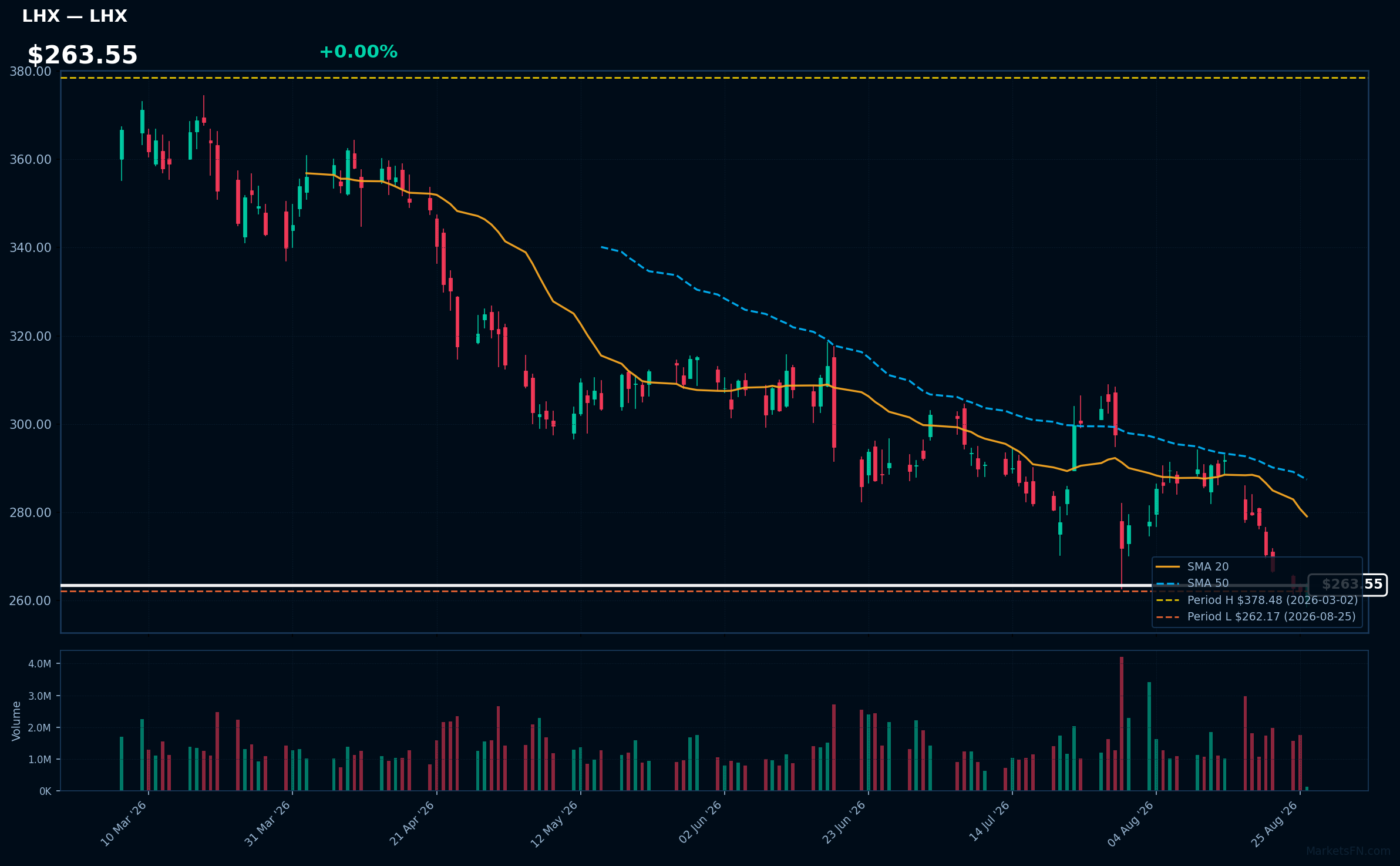The height and width of the screenshot is (866, 1400).
Task: Click the yellow Period H legend dash swatch
Action: [x=1167, y=600]
